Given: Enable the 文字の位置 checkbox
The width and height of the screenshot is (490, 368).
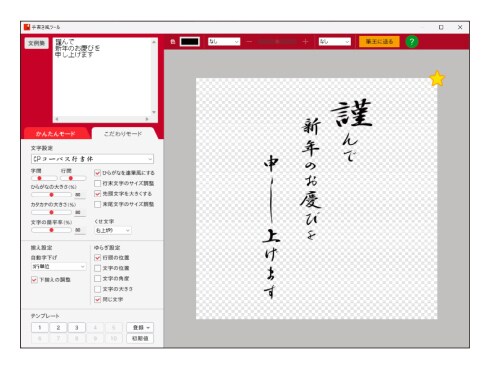Looking at the screenshot, I should tap(97, 268).
